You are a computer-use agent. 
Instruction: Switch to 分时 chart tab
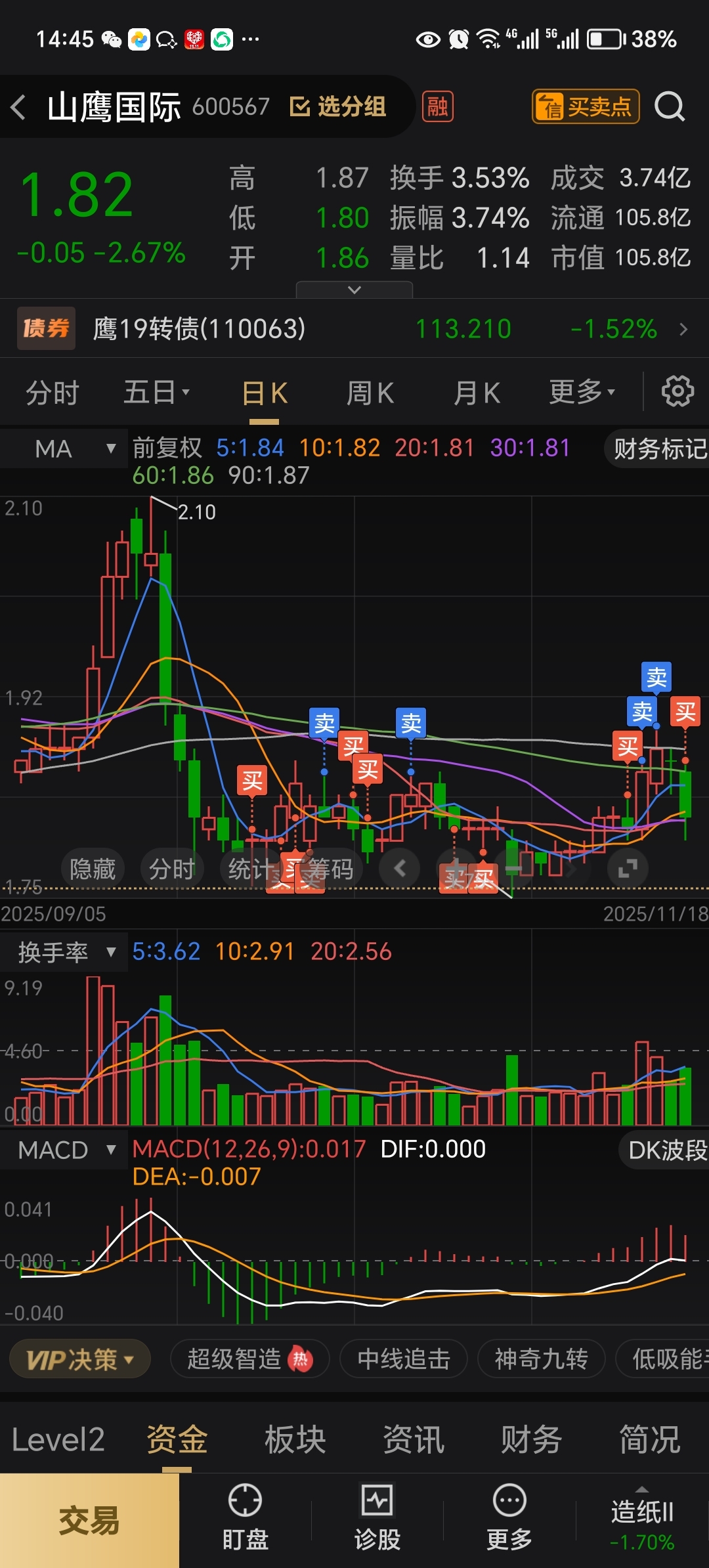[x=53, y=393]
